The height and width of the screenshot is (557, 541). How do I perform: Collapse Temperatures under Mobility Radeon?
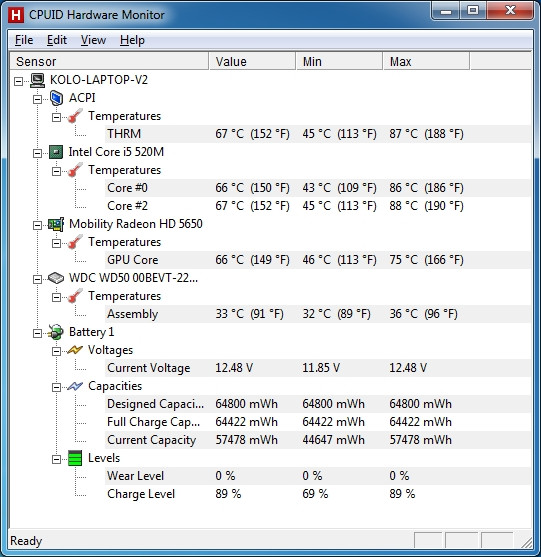(x=56, y=244)
